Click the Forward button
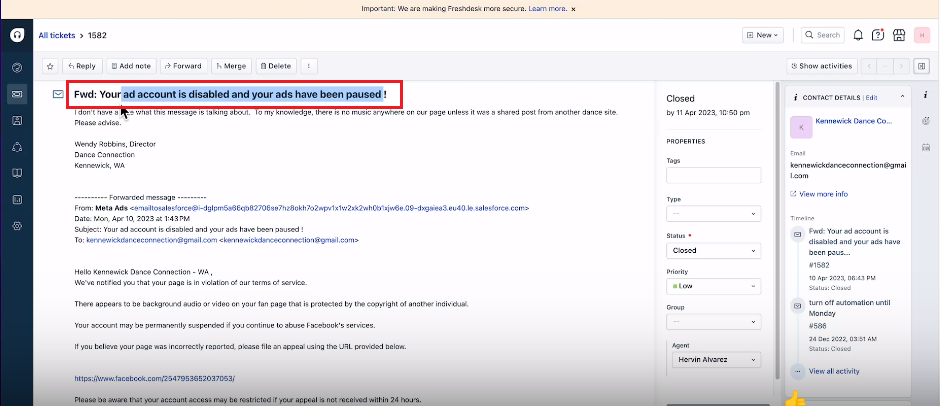 point(184,66)
